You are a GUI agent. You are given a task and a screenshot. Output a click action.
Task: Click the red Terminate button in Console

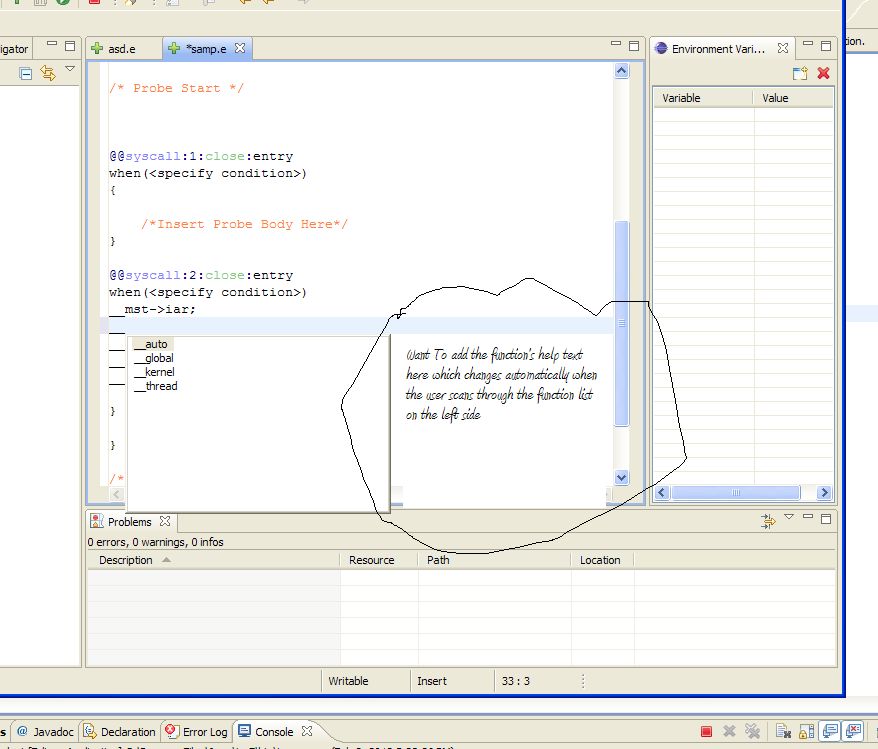pos(707,731)
